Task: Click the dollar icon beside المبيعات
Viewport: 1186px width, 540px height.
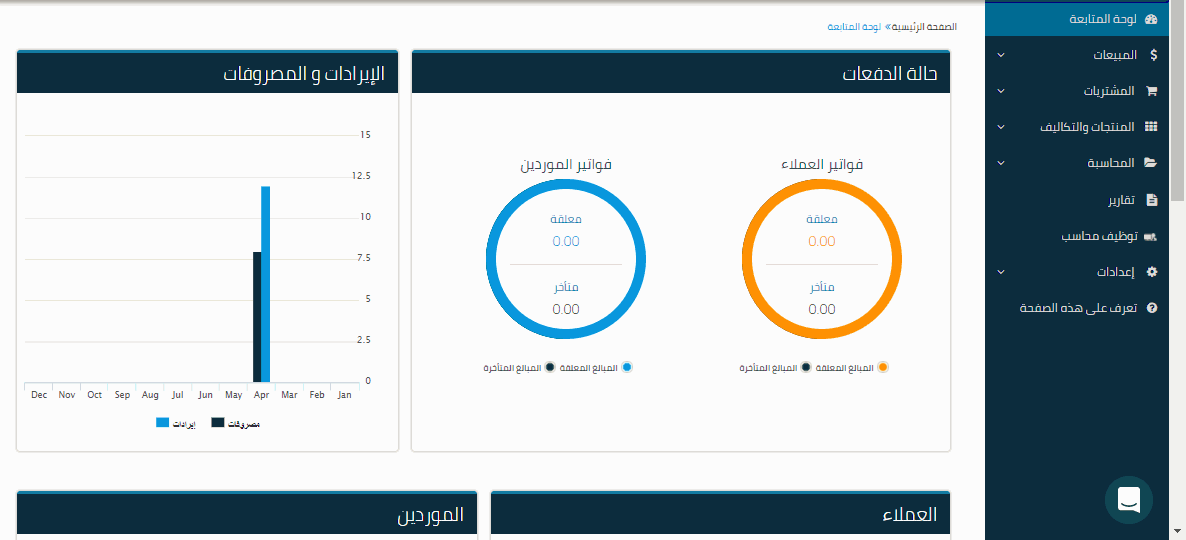Action: (x=1152, y=55)
